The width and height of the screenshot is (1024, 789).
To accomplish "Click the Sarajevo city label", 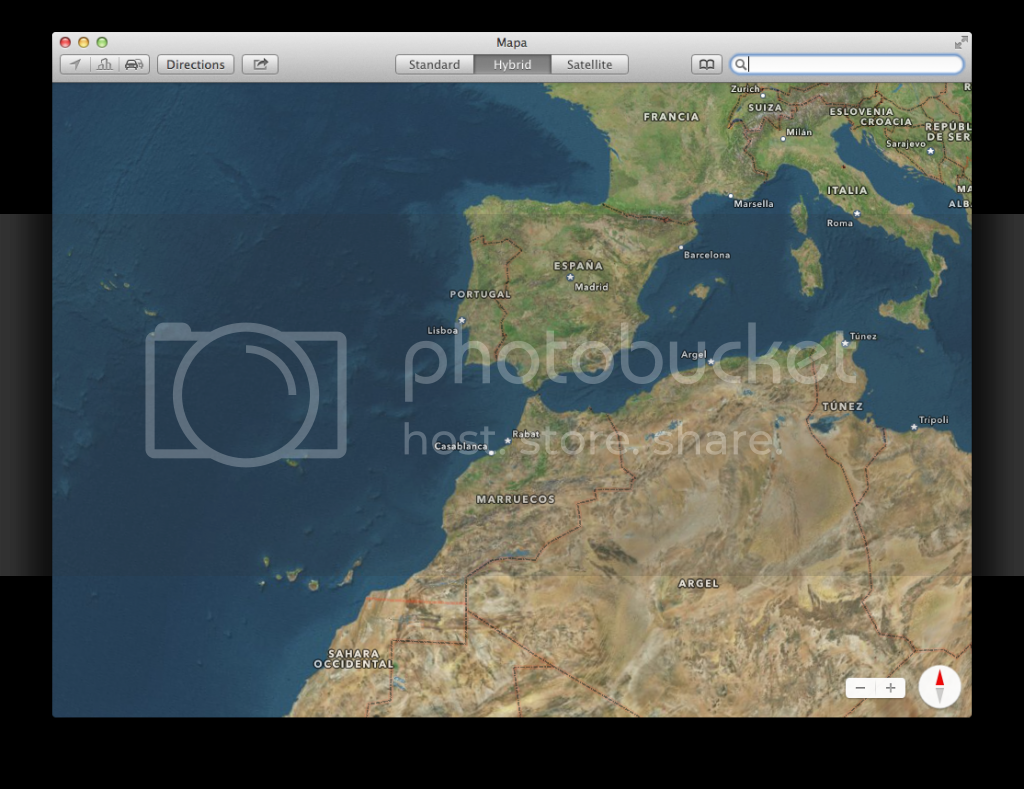I will tap(906, 143).
